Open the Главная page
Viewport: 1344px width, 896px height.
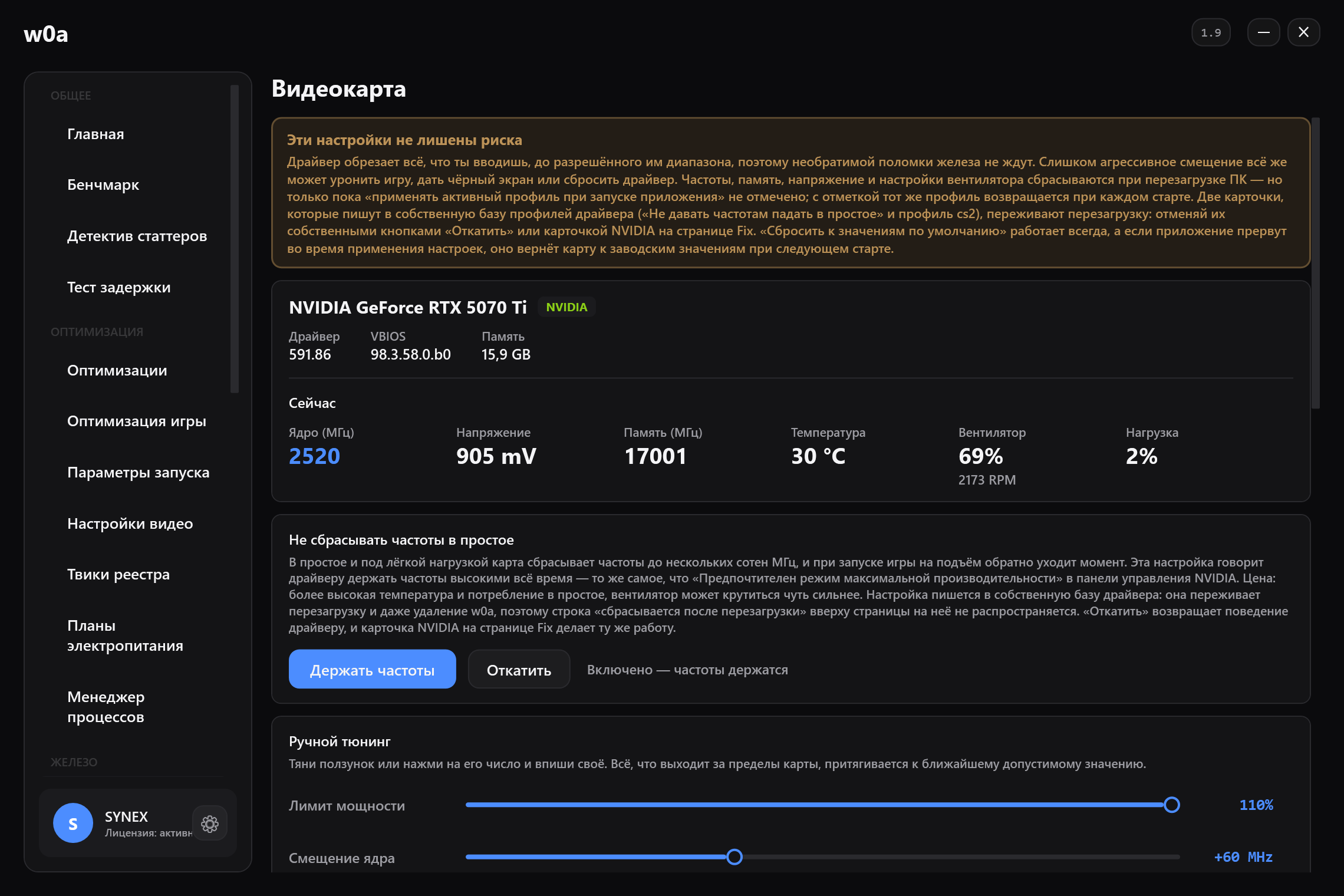(x=95, y=134)
